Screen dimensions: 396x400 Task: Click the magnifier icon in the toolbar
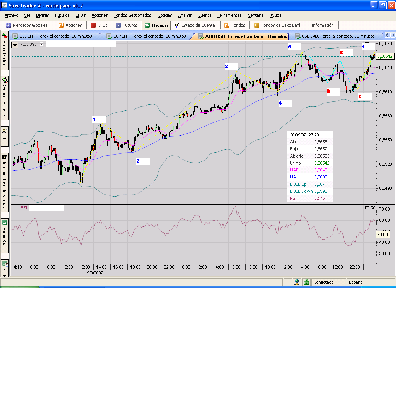pos(227,25)
